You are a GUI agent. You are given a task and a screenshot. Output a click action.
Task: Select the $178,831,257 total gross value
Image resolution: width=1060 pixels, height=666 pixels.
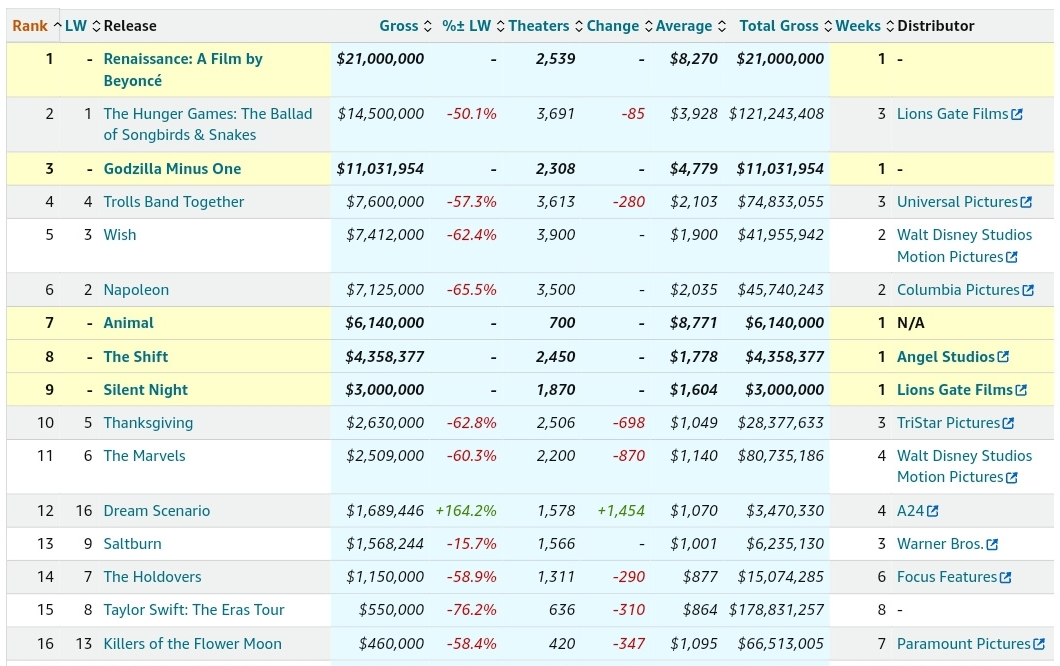(x=776, y=611)
